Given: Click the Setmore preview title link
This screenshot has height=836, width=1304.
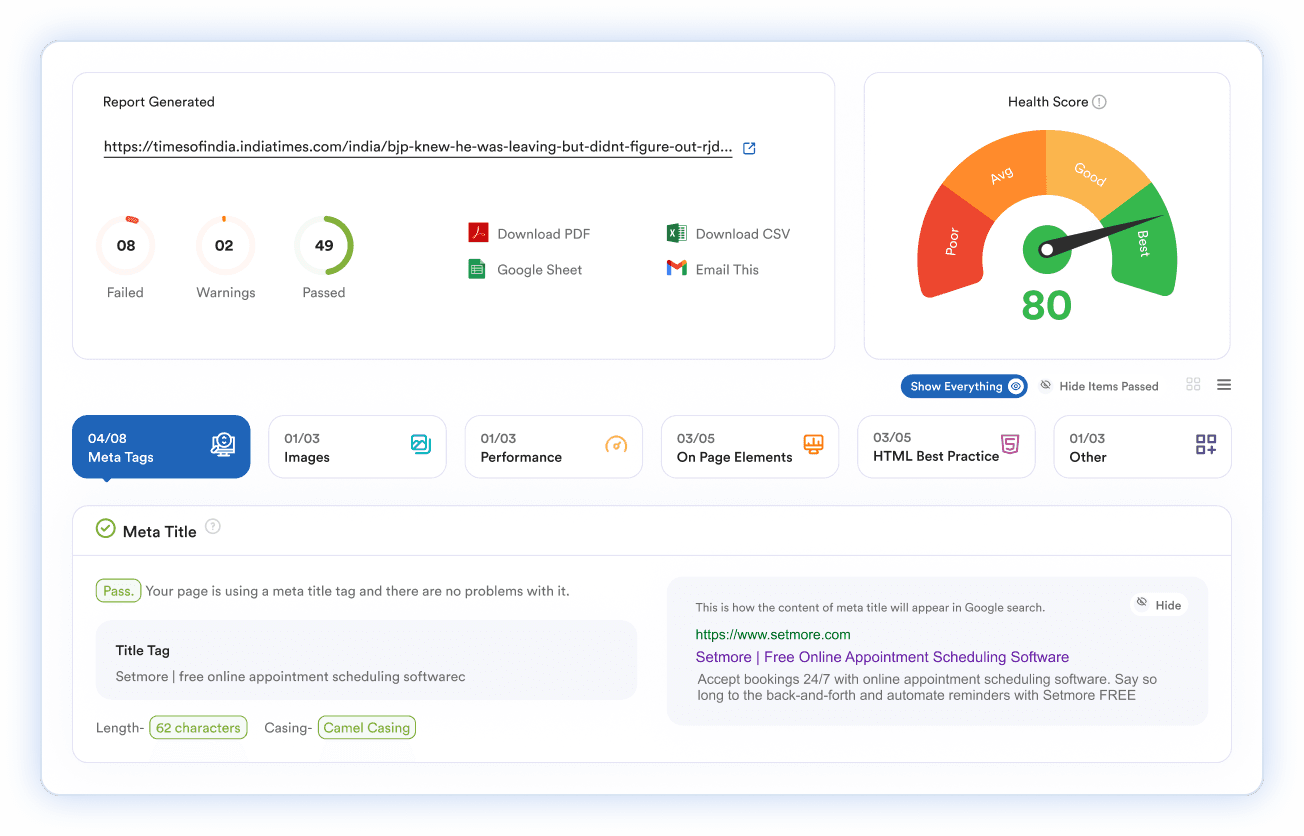Looking at the screenshot, I should pos(882,657).
